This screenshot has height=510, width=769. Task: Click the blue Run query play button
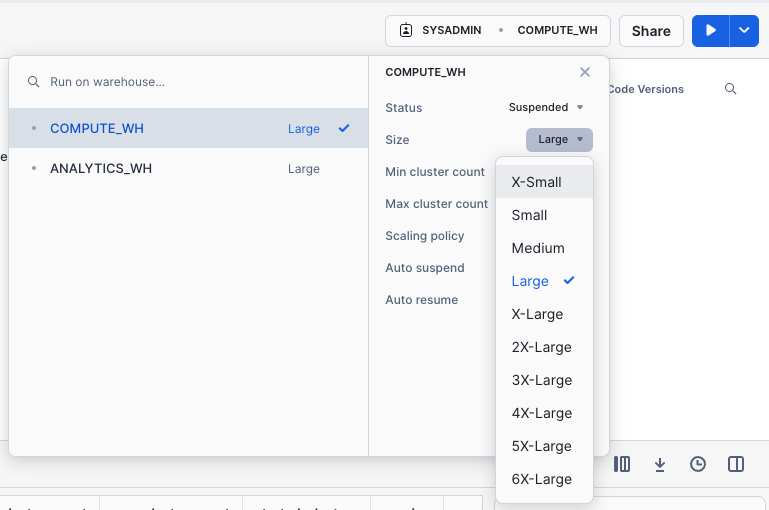pos(711,31)
